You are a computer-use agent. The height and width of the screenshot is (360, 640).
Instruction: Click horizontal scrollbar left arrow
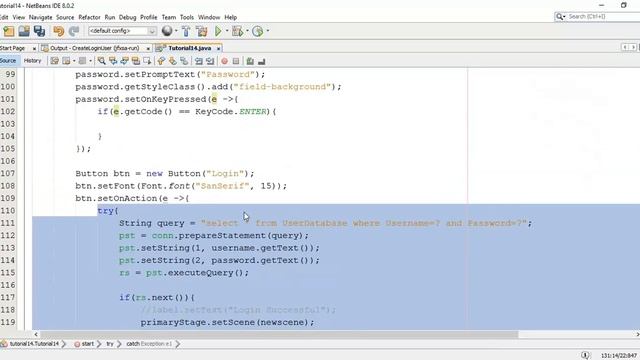36,334
